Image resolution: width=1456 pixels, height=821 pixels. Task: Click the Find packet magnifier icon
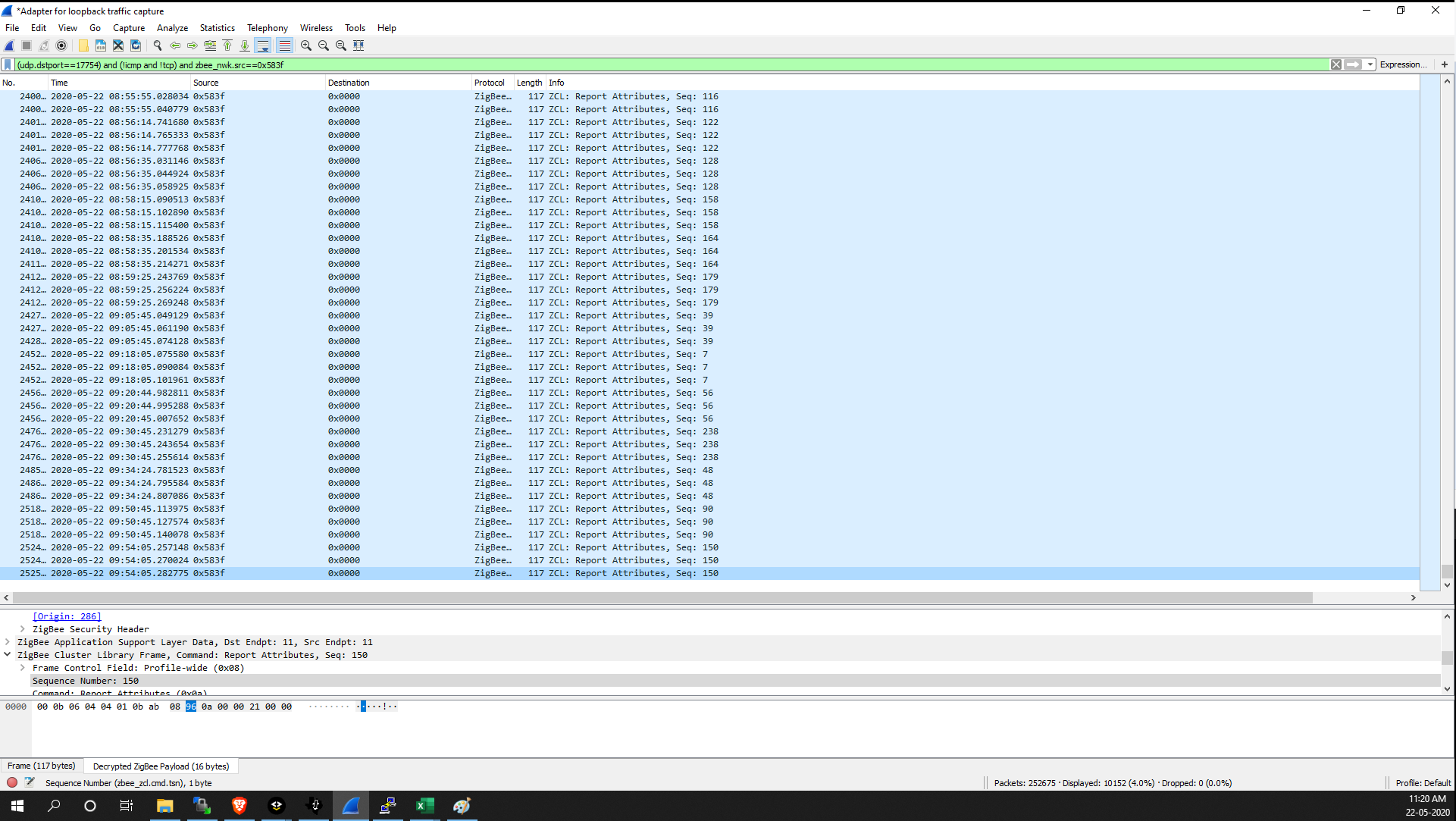tap(158, 45)
